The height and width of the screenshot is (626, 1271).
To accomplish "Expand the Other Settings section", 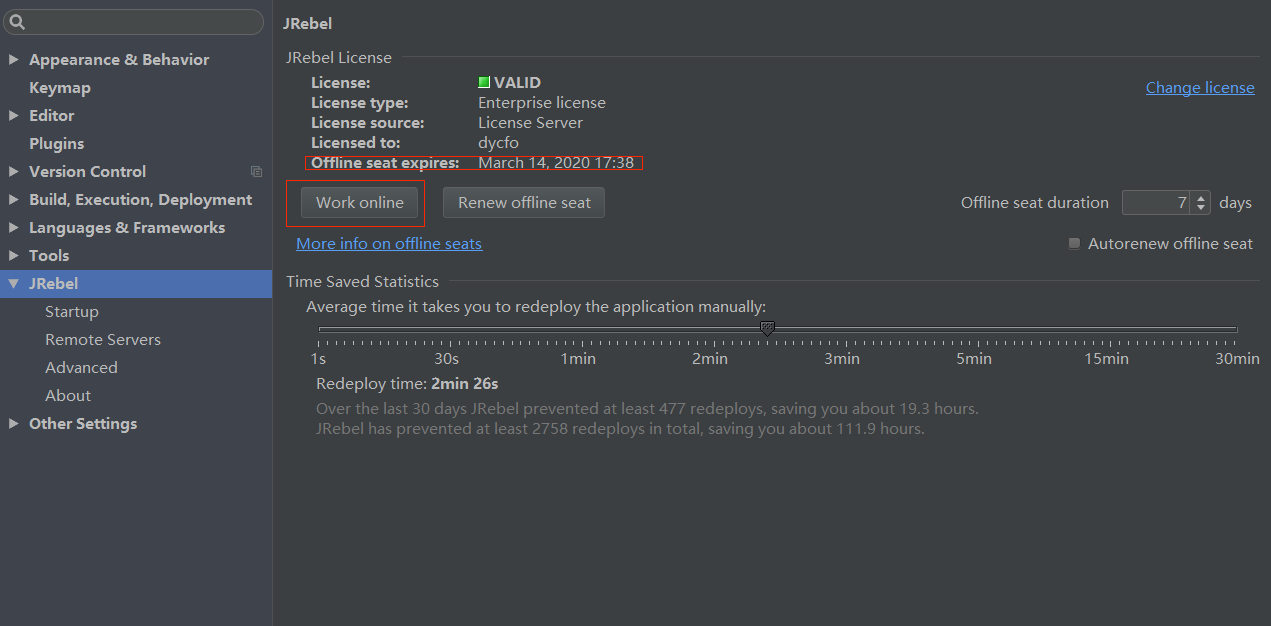I will (x=13, y=424).
